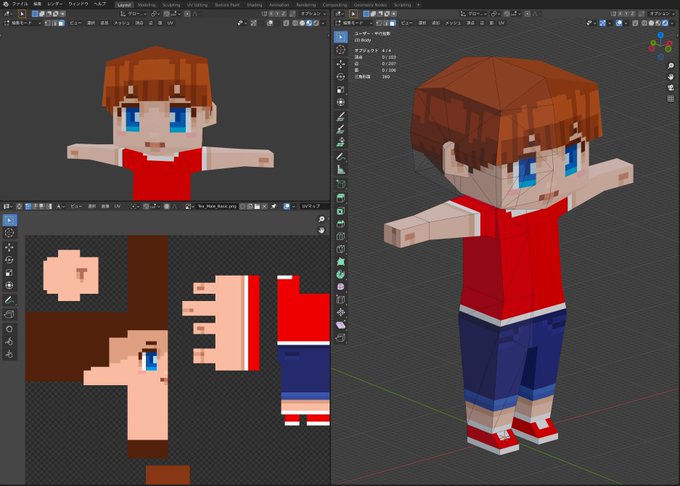Toggle UV sync selection in UV editor
This screenshot has height=486, width=680.
(19, 206)
